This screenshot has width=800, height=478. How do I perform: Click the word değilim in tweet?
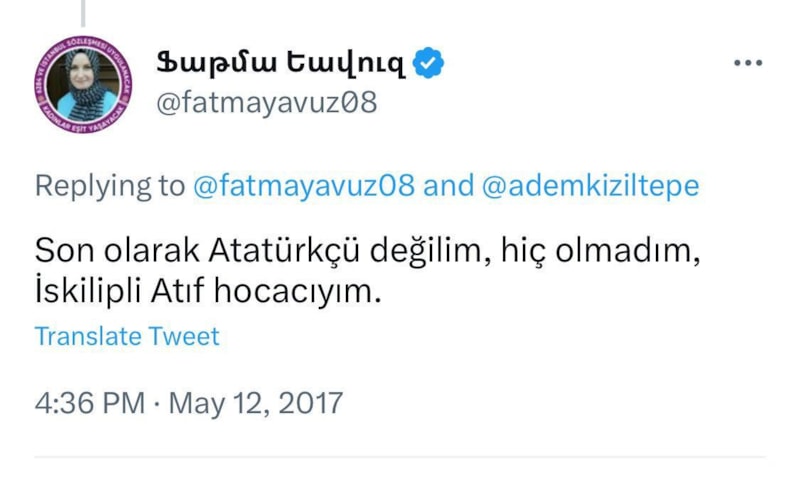pyautogui.click(x=431, y=250)
